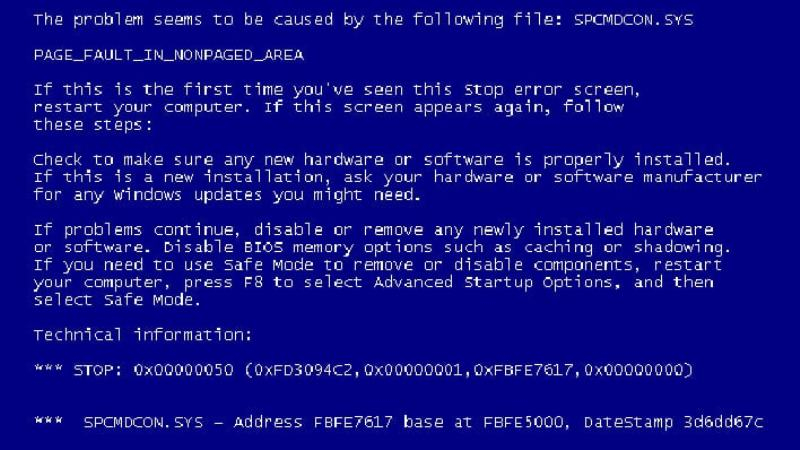Click 'restart your computer' text
The height and width of the screenshot is (450, 800).
[138, 107]
